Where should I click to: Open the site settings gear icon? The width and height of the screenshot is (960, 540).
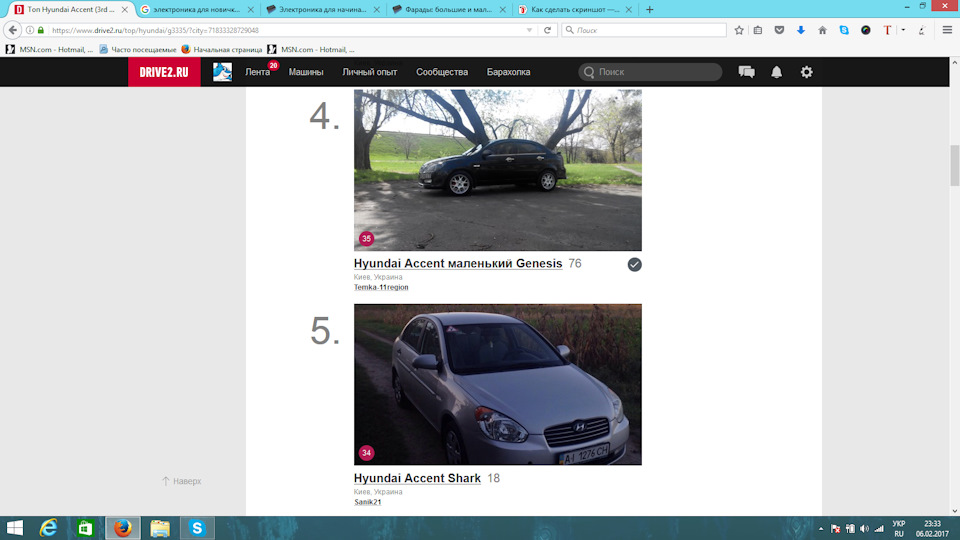click(x=806, y=72)
